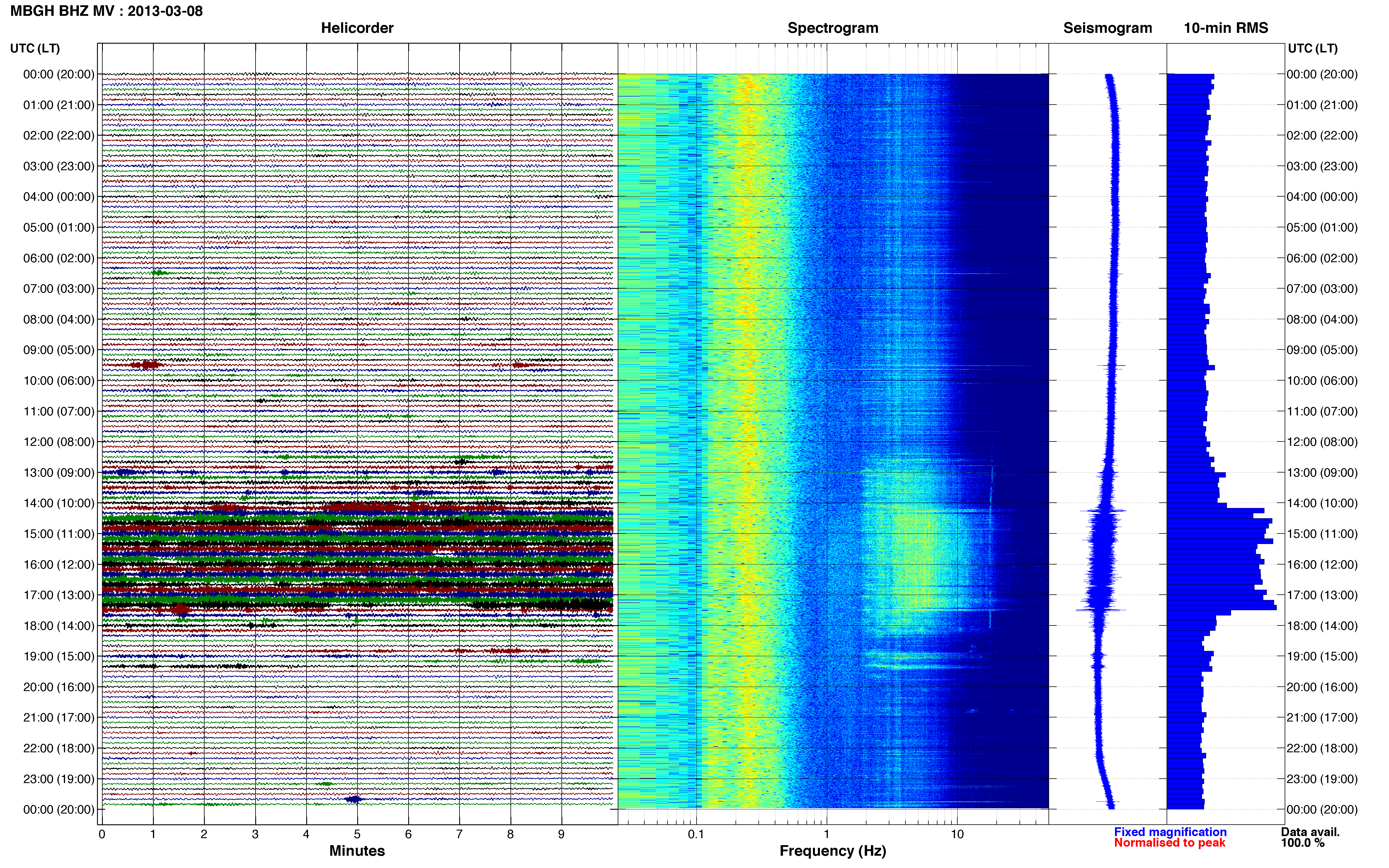Select the Spectrogram panel heading
Image resolution: width=1389 pixels, height=868 pixels.
[833, 28]
